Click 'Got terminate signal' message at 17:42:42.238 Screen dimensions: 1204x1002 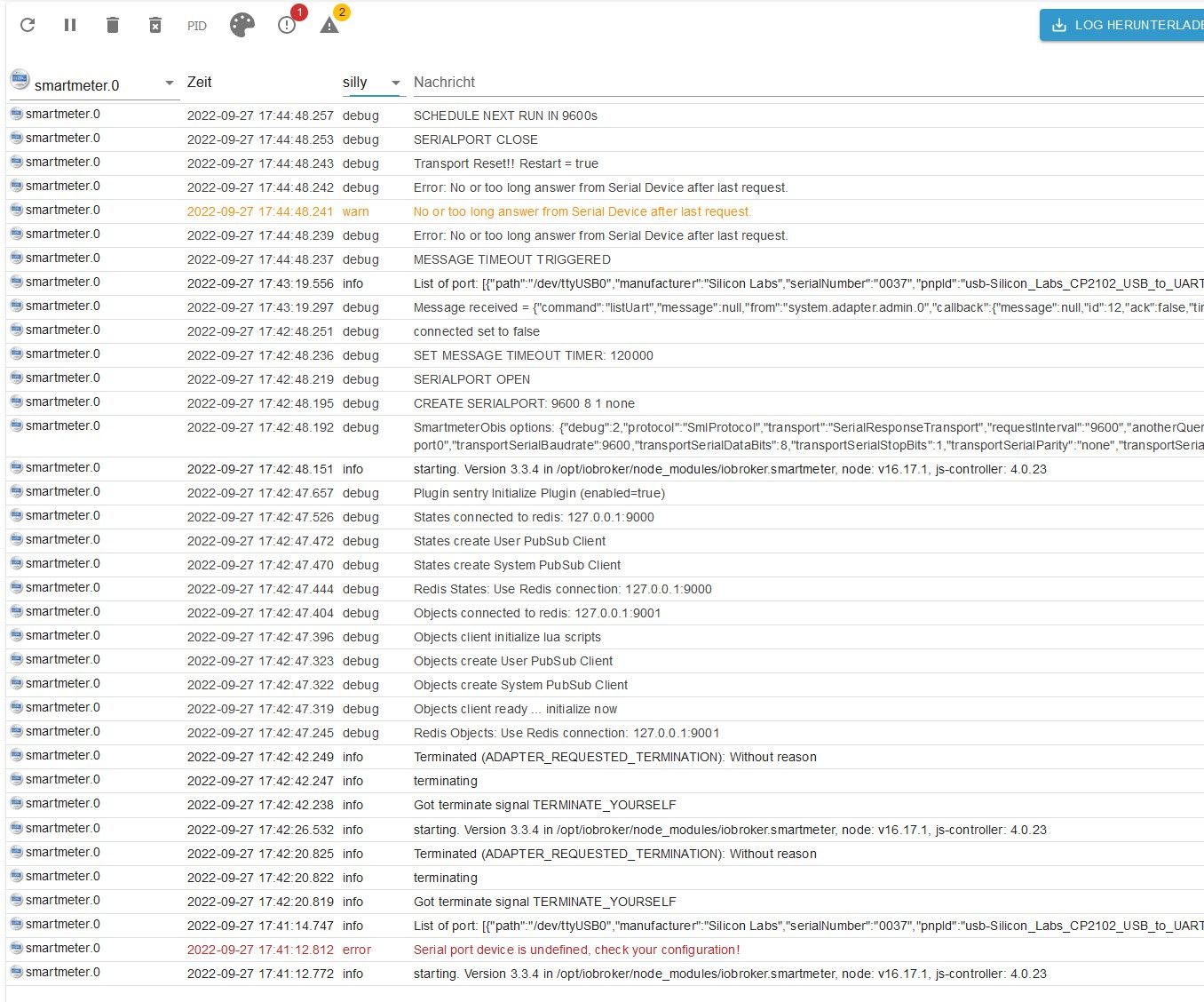pyautogui.click(x=545, y=805)
